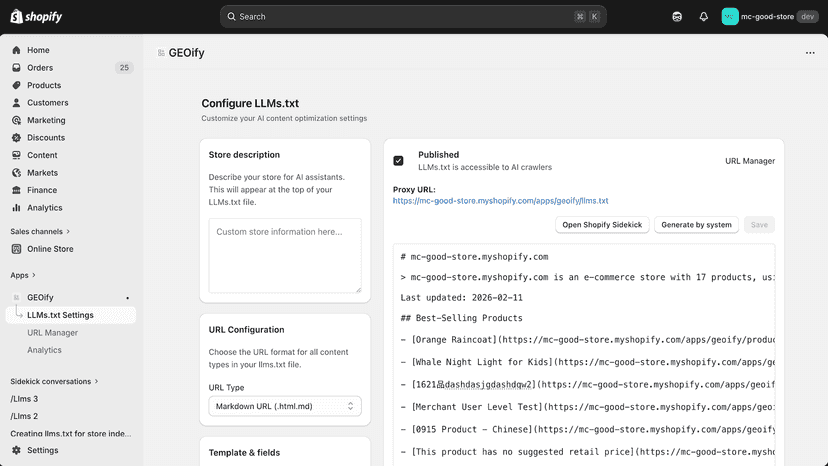Open Online Store sales channel

[x=50, y=249]
